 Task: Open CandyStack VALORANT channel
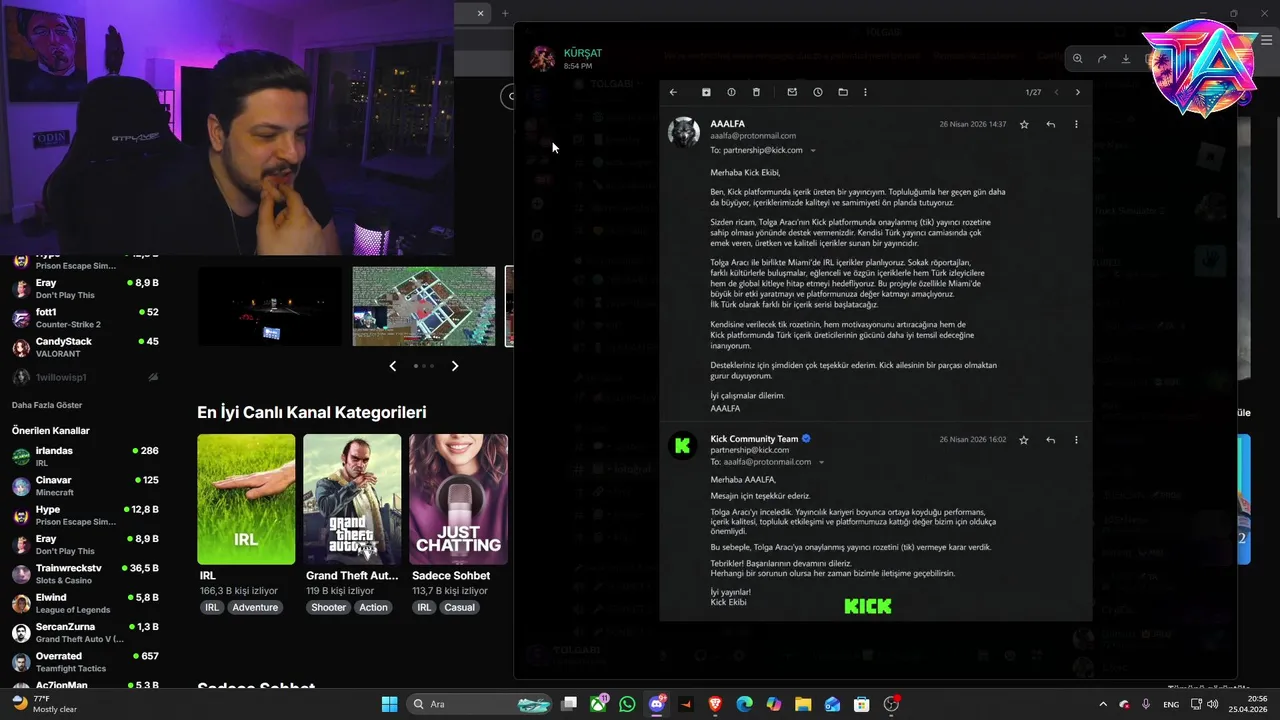coord(85,347)
